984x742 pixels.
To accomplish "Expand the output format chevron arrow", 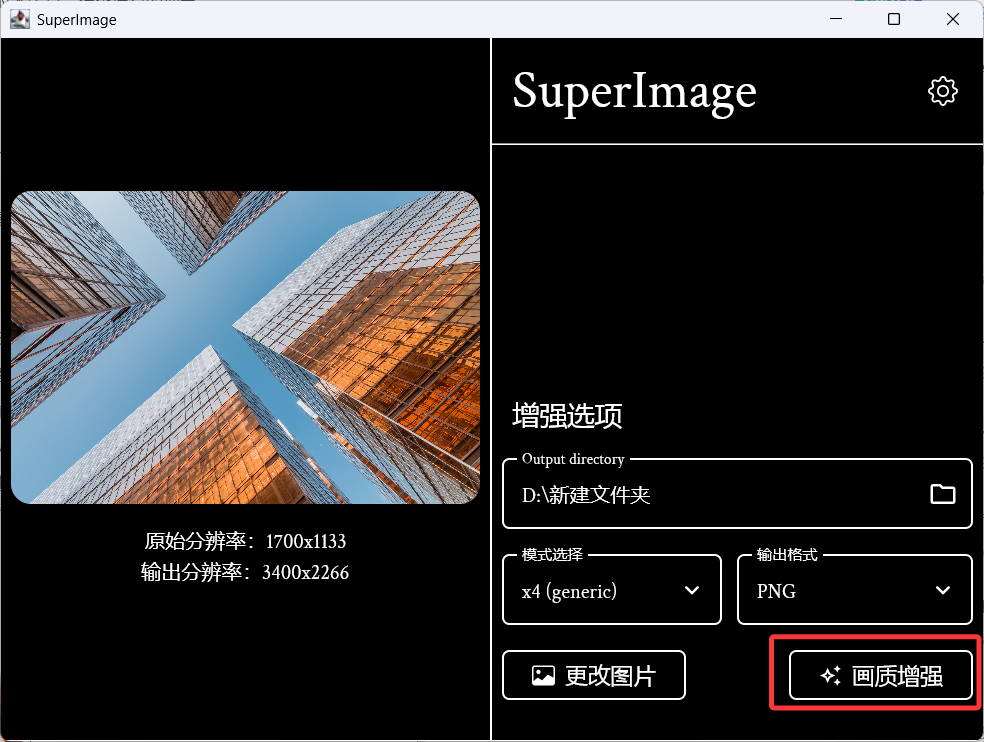I will (943, 591).
